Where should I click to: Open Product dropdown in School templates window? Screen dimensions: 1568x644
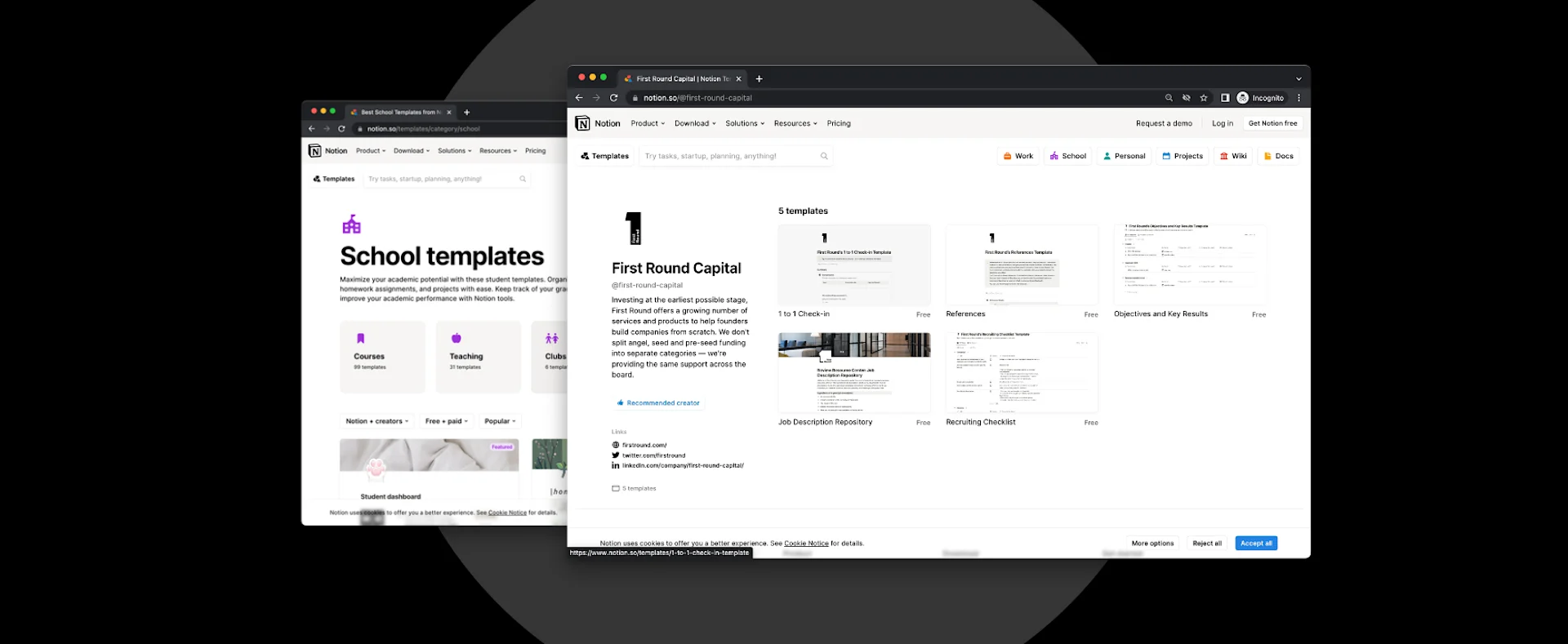click(371, 151)
